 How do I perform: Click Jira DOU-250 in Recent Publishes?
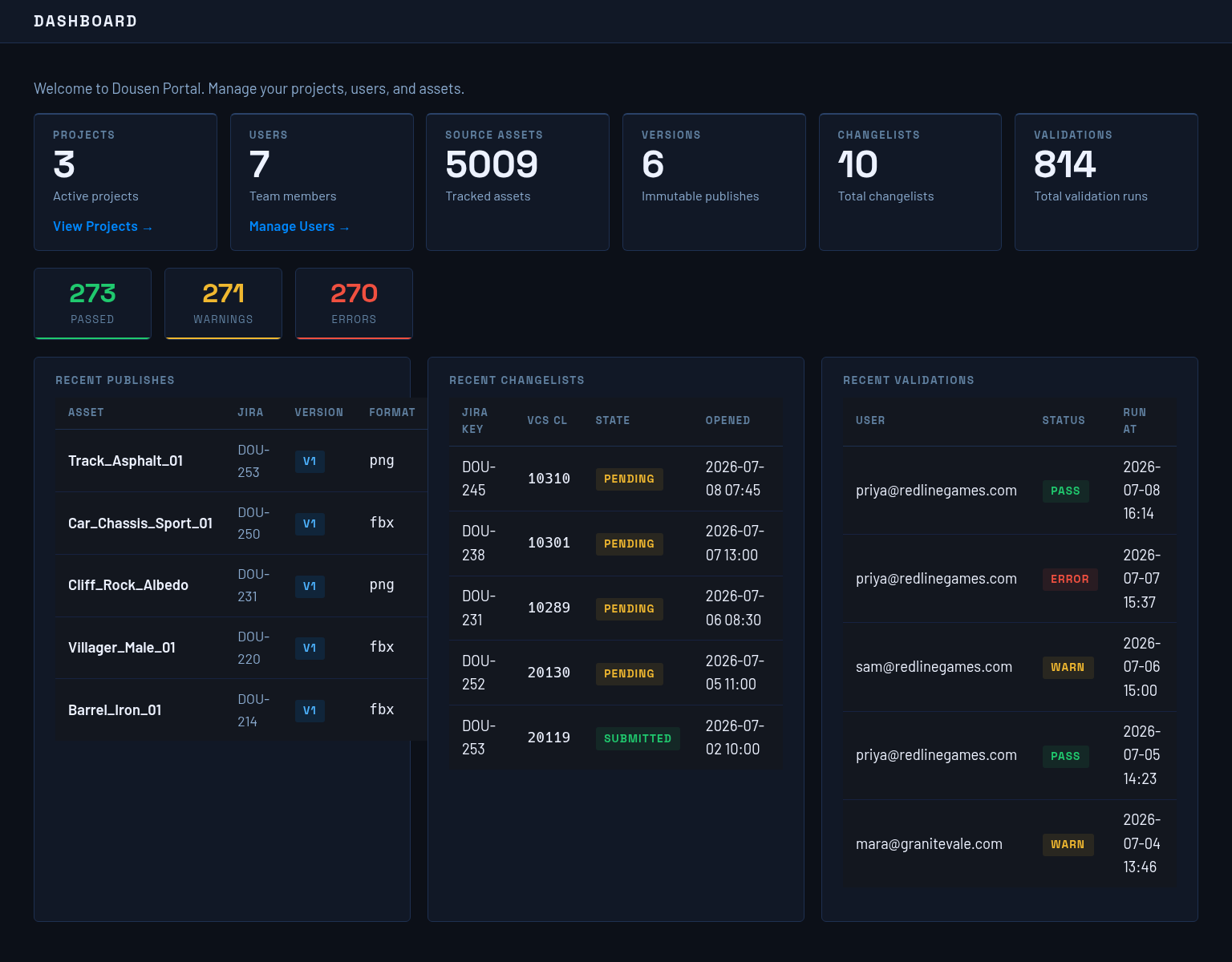pos(253,523)
